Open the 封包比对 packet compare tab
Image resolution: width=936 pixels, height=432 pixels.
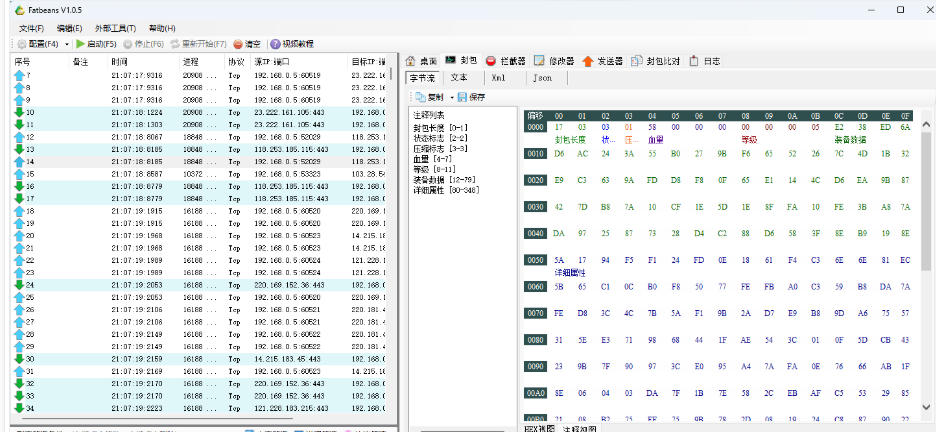[656, 61]
